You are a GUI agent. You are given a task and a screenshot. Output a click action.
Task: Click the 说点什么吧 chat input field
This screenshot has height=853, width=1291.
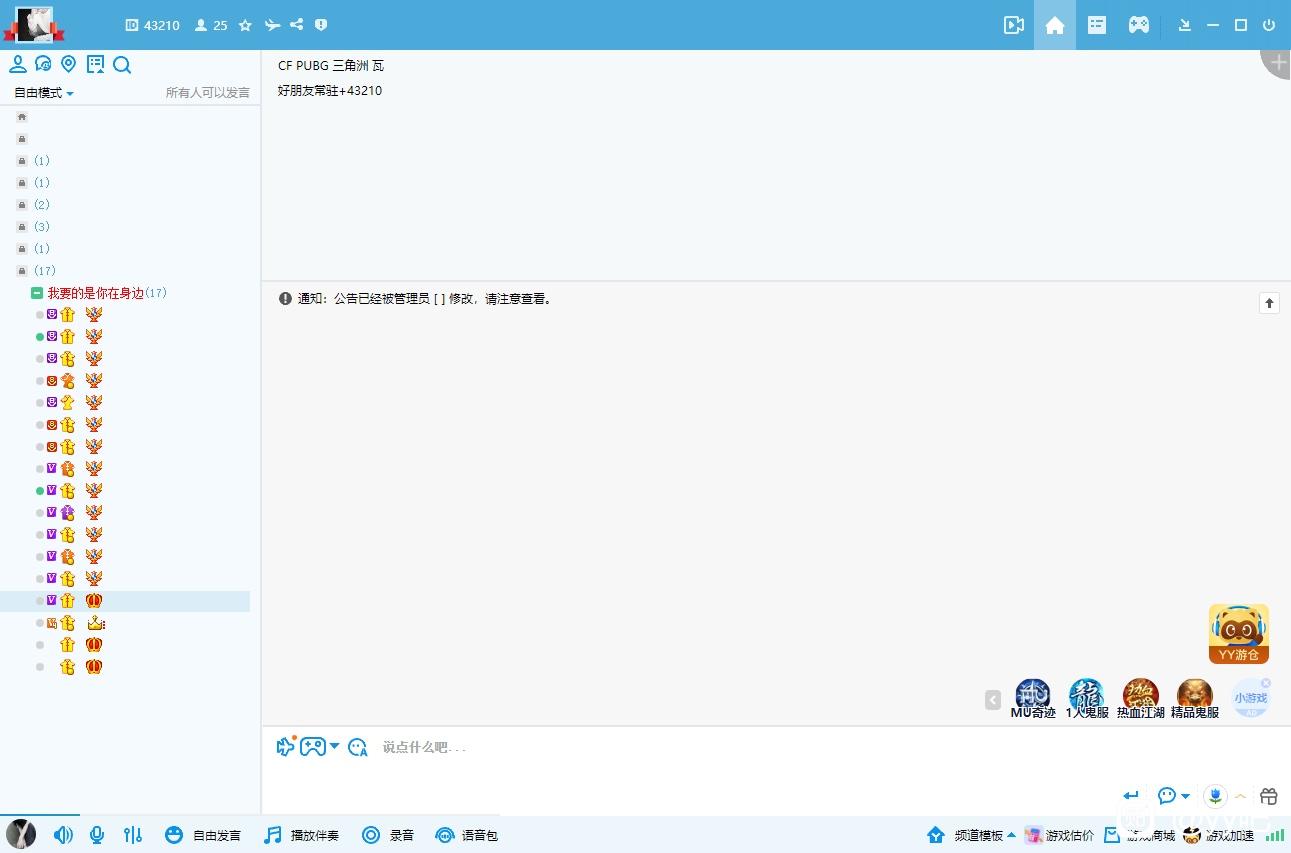click(x=740, y=747)
